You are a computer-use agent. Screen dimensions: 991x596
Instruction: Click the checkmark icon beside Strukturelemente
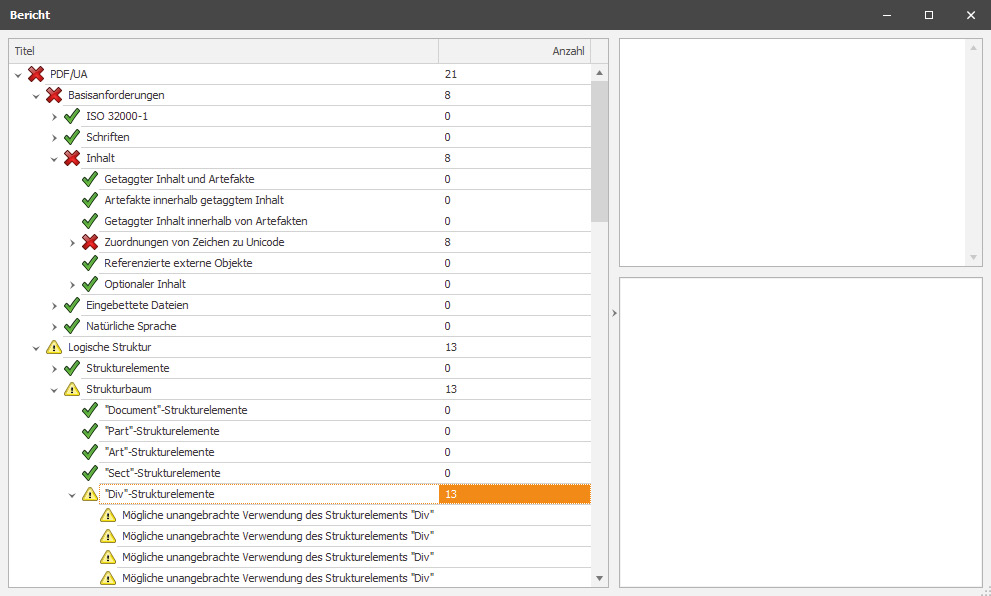pos(72,368)
